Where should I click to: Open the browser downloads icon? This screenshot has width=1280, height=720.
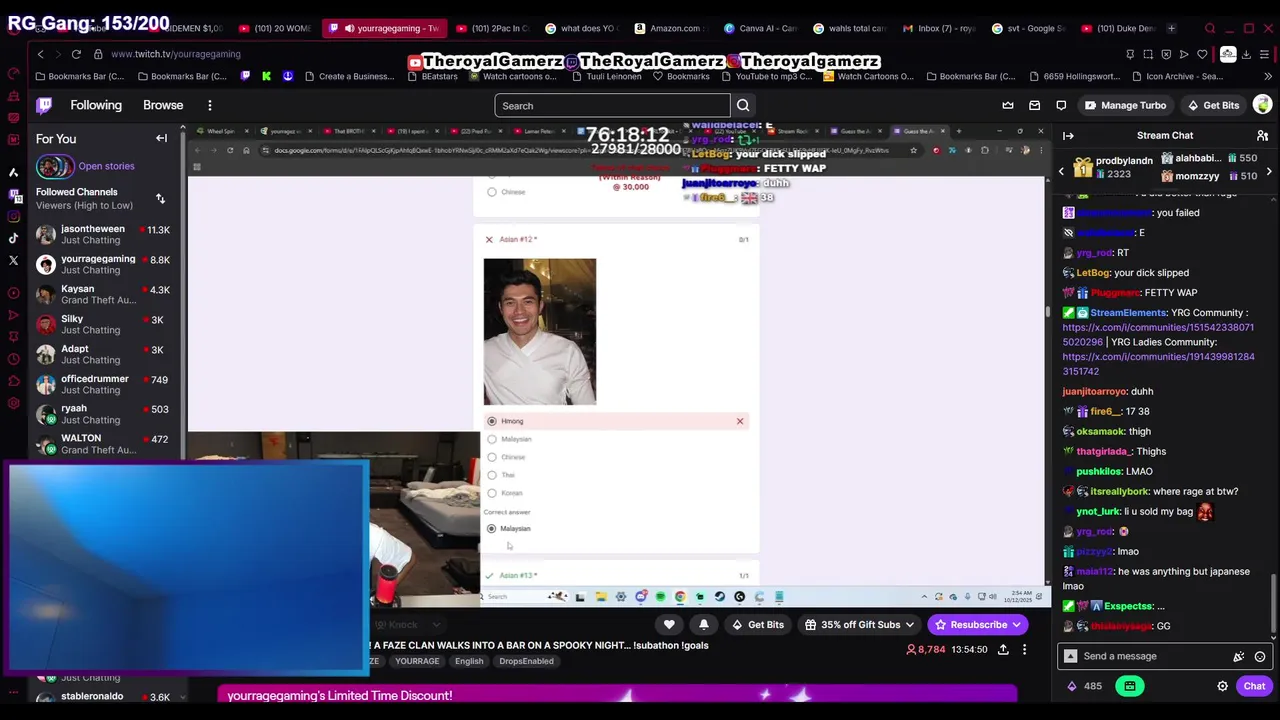tap(1246, 54)
